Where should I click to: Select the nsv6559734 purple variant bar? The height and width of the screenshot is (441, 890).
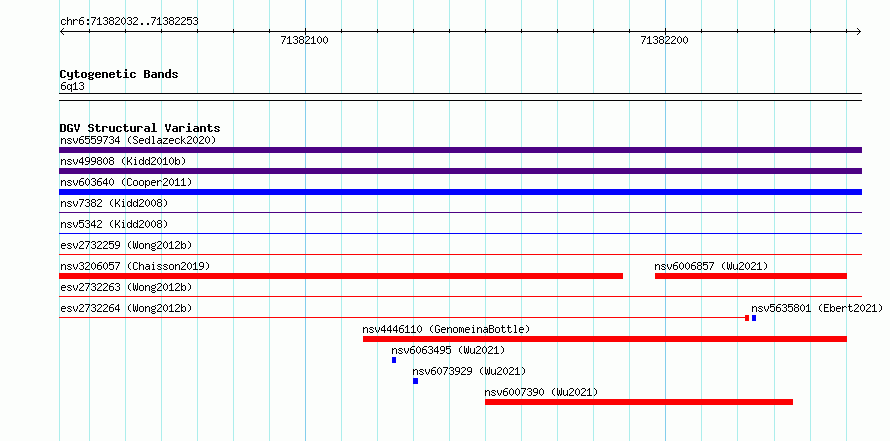coord(460,150)
